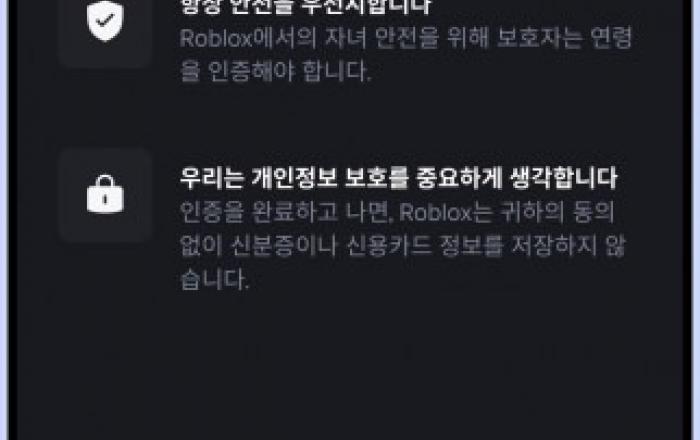
Task: Click the final '습니다.' text line
Action: [214, 280]
